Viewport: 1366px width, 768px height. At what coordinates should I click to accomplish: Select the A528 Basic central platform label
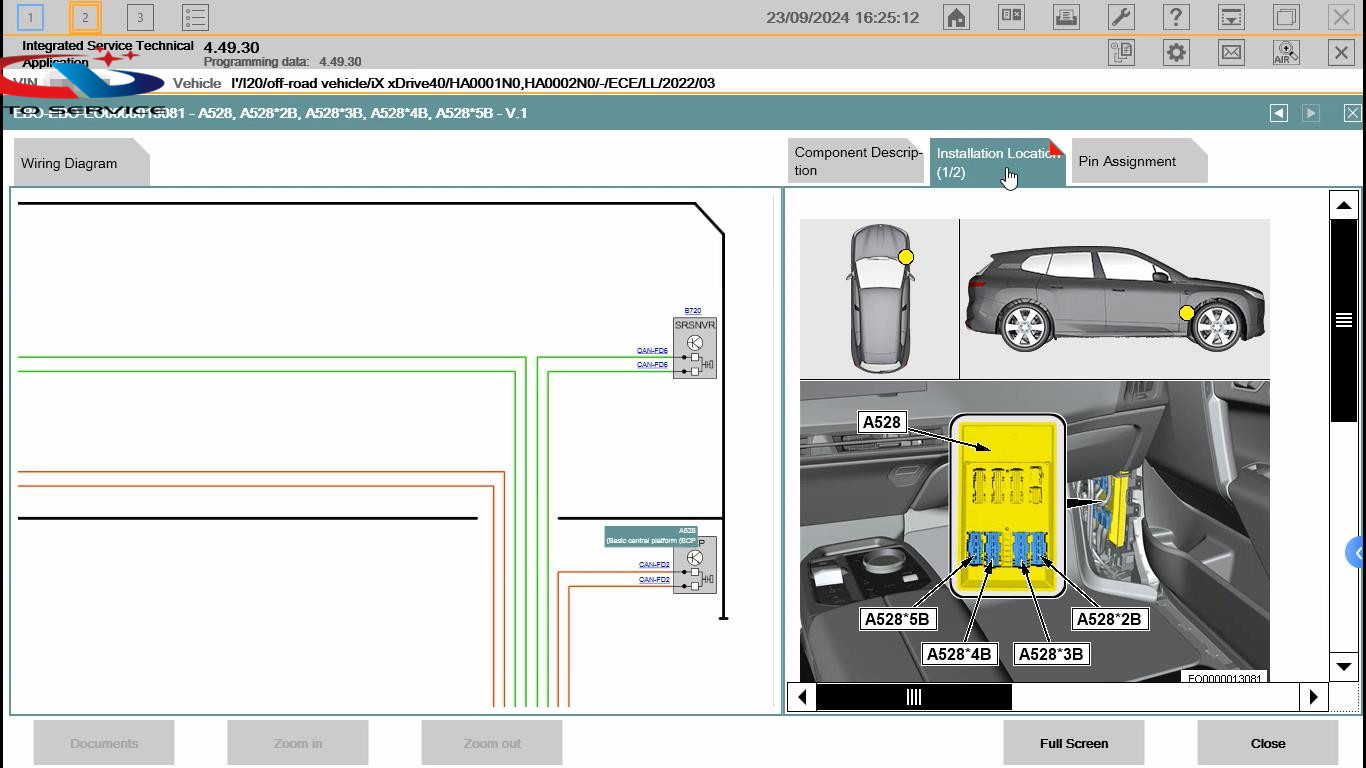[x=651, y=536]
